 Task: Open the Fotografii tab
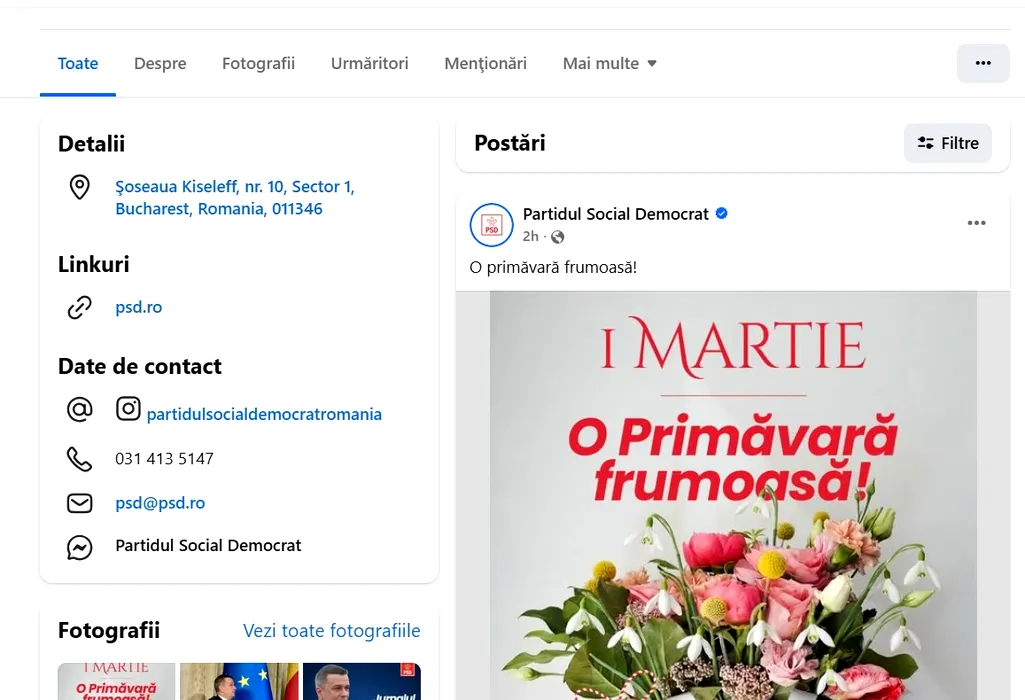(258, 64)
